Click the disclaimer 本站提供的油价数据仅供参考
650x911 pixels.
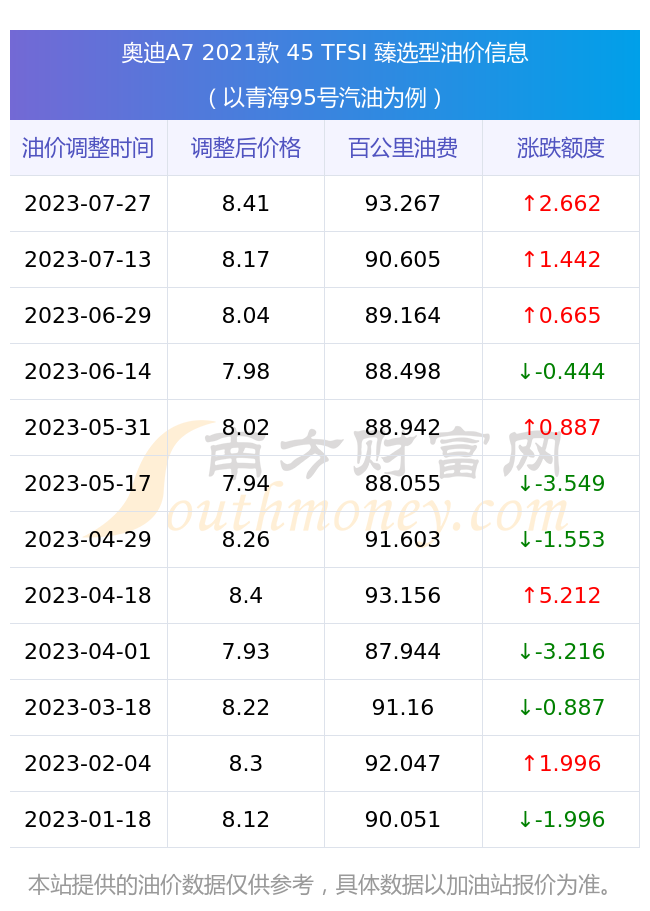click(171, 885)
